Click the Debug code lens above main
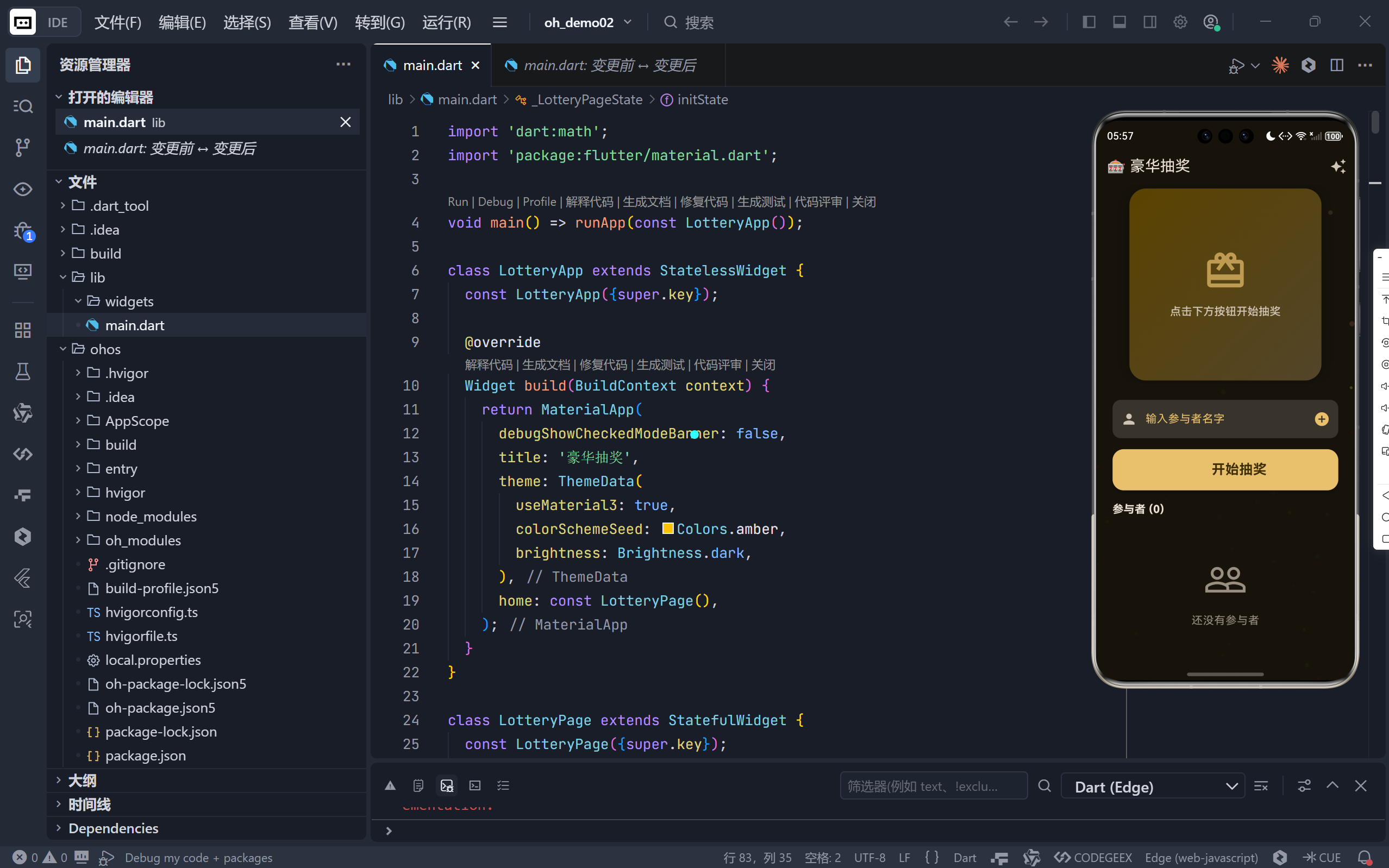 (x=495, y=202)
